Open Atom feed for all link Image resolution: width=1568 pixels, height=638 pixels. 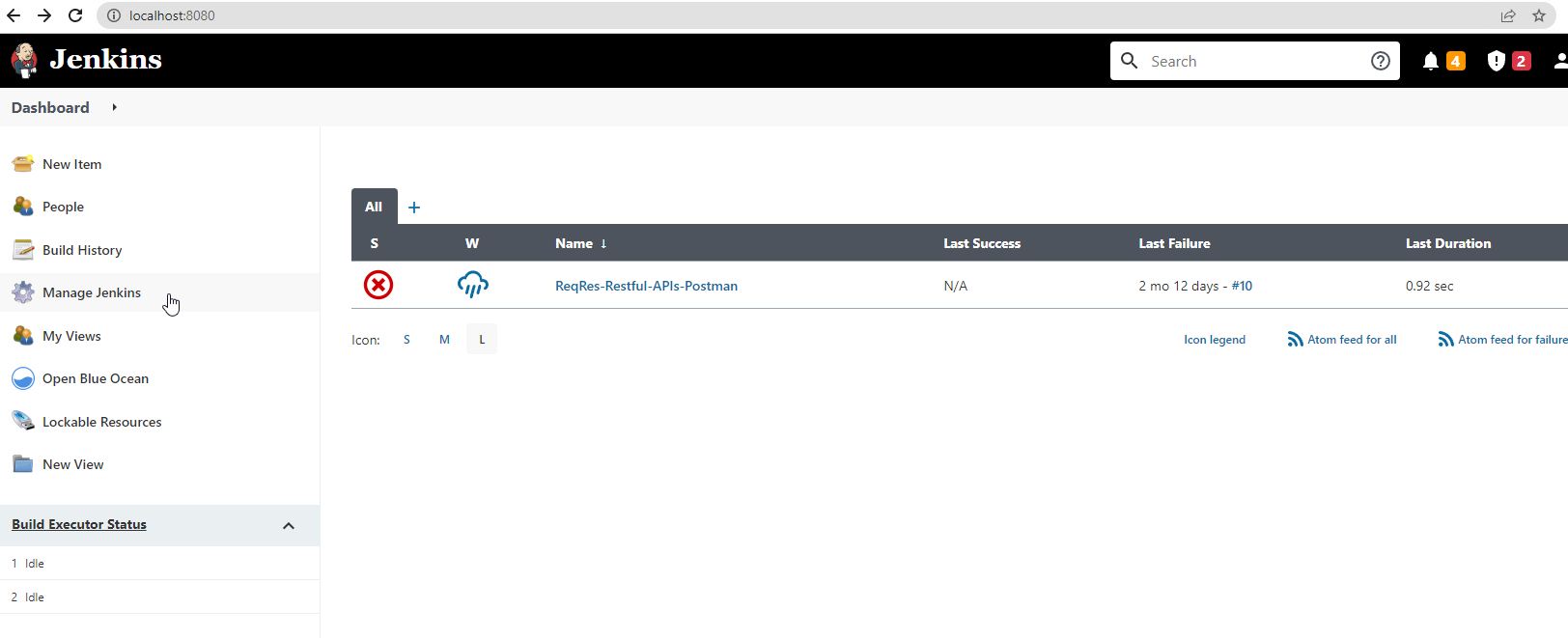pyautogui.click(x=1352, y=340)
